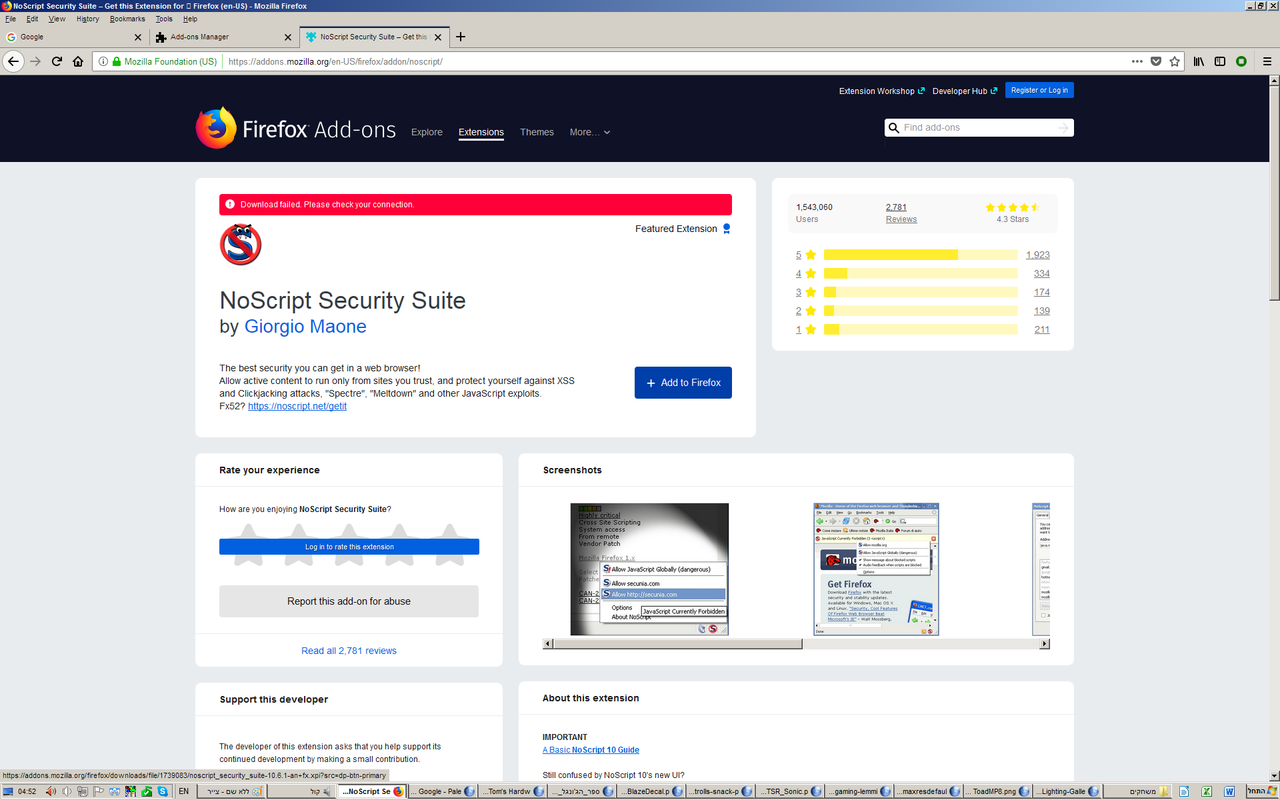This screenshot has width=1280, height=800.
Task: Open first NoScript screenshot thumbnail
Action: point(649,569)
